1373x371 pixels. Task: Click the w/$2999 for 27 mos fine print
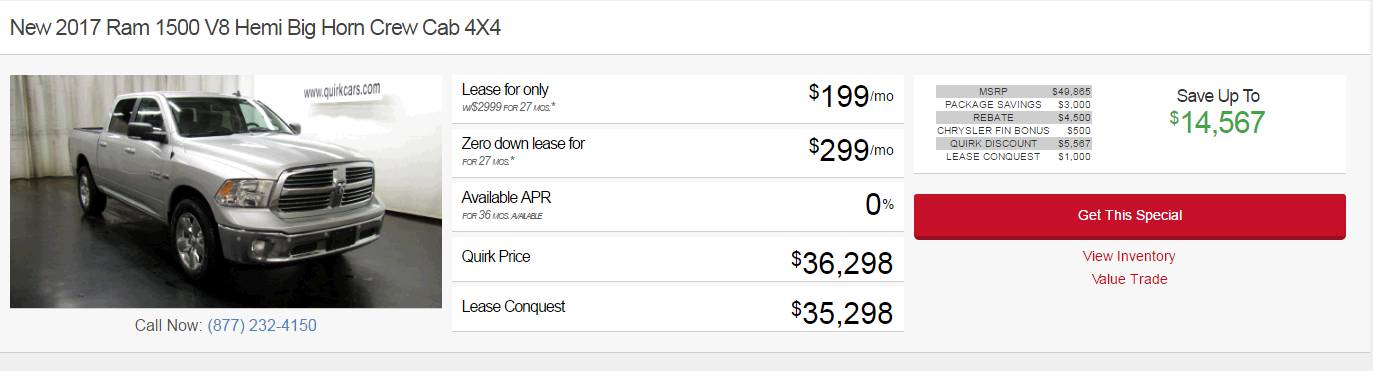click(x=509, y=107)
